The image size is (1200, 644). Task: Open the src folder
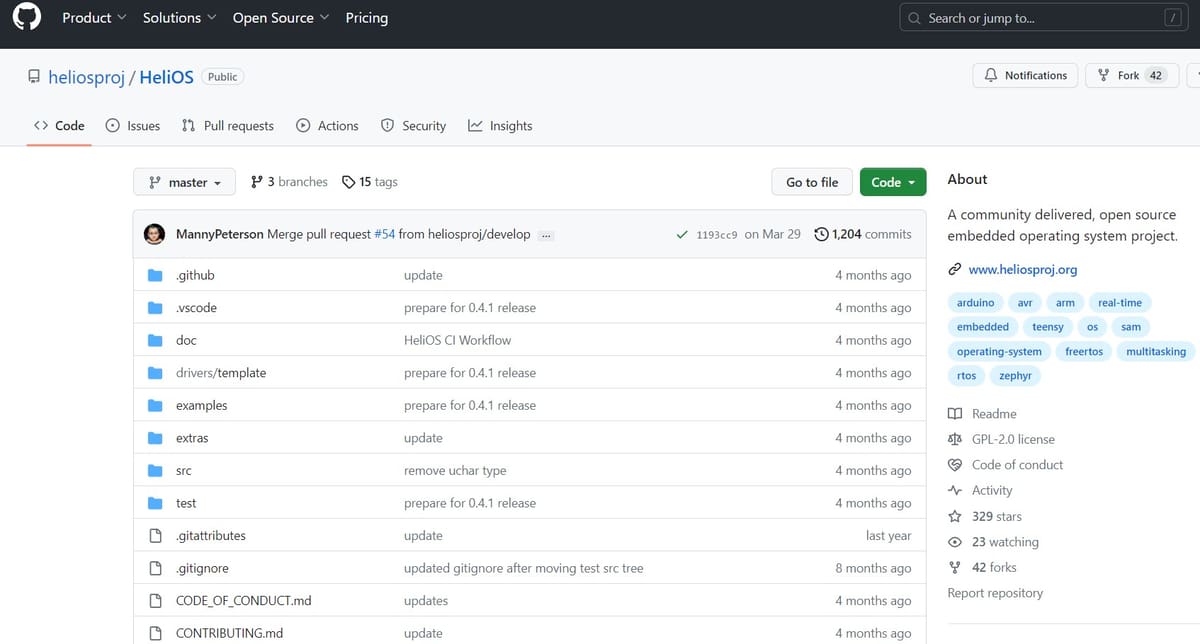(x=183, y=470)
